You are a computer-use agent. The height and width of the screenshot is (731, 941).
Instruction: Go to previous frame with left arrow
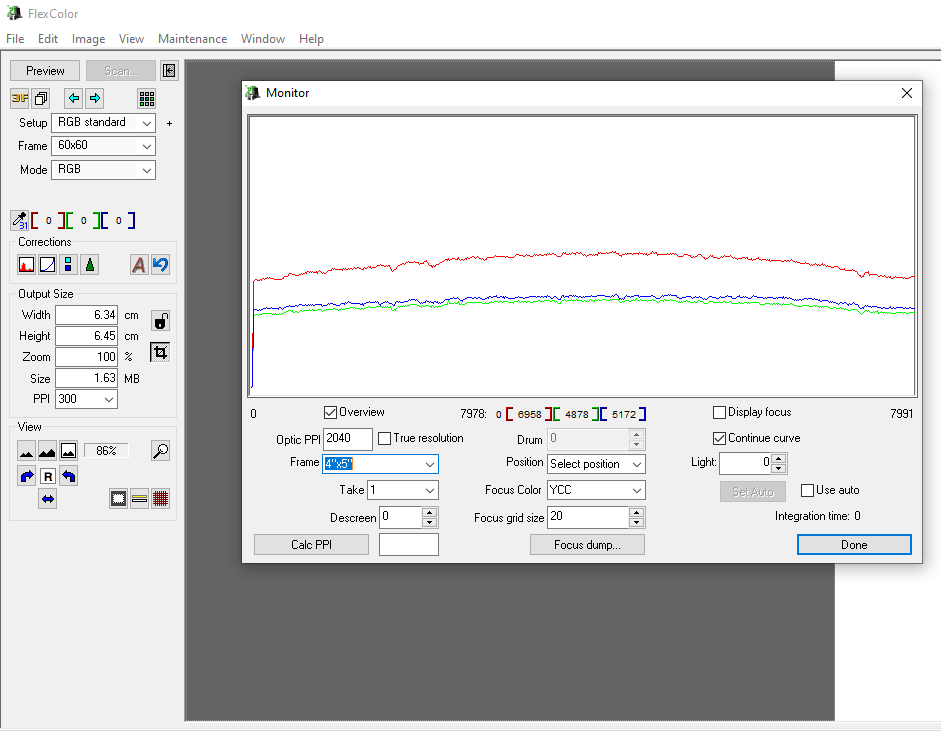pos(74,98)
